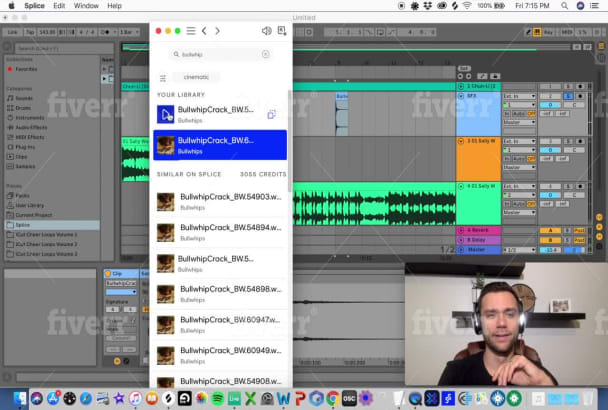Viewport: 608px width, 410px height.
Task: Select BullwhipCrack_BW.60949 sample
Action: 220,355
